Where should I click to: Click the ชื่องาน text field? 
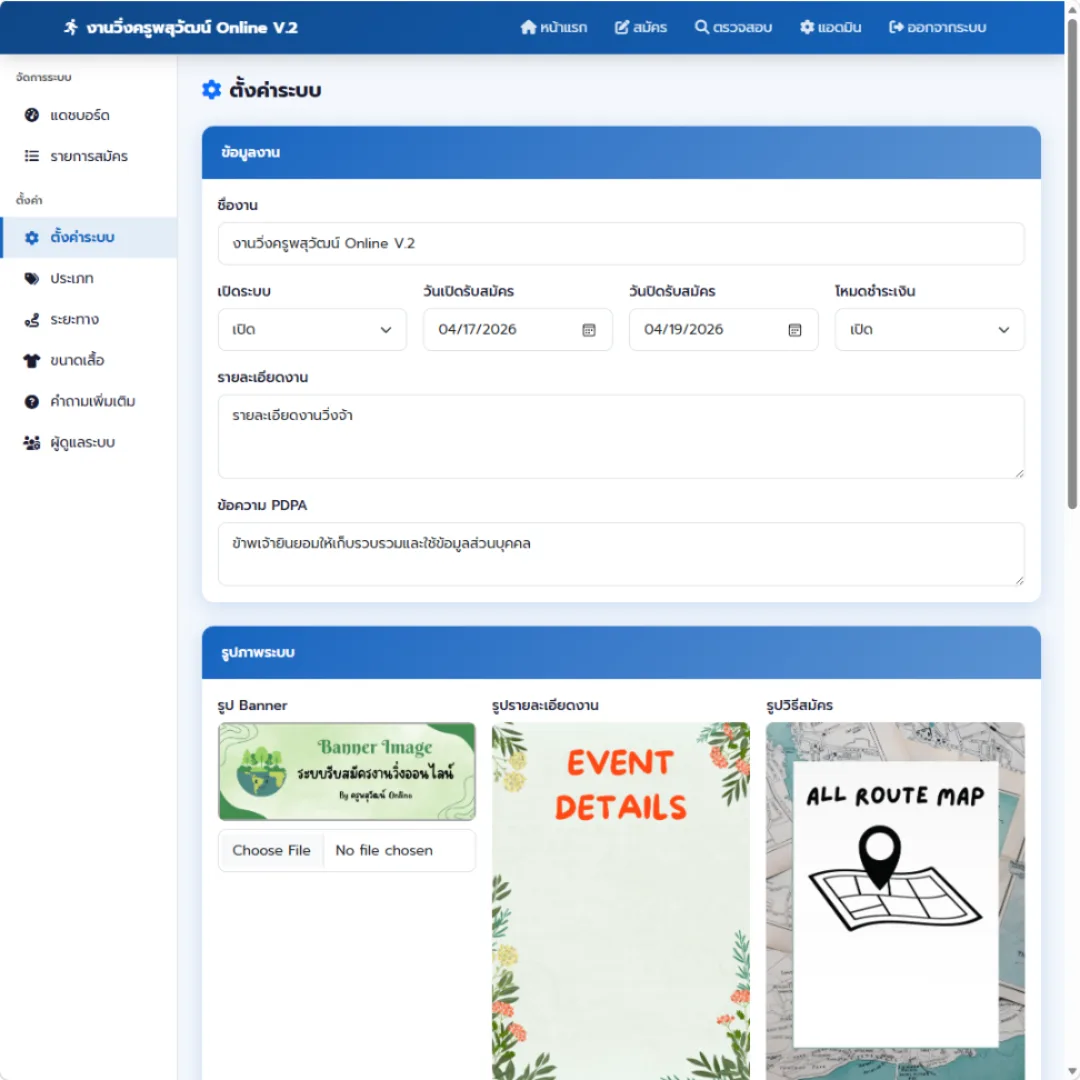tap(621, 243)
